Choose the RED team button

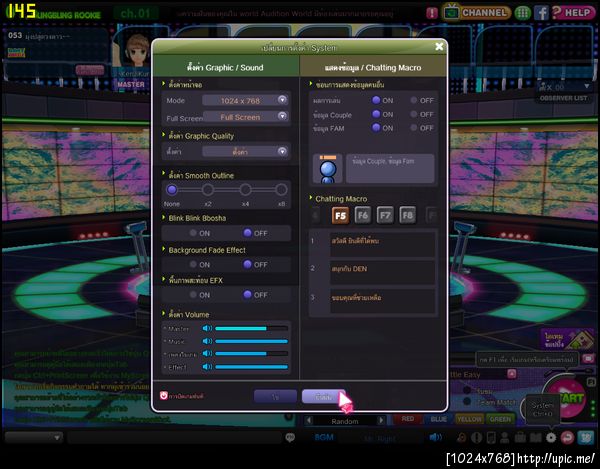[408, 419]
